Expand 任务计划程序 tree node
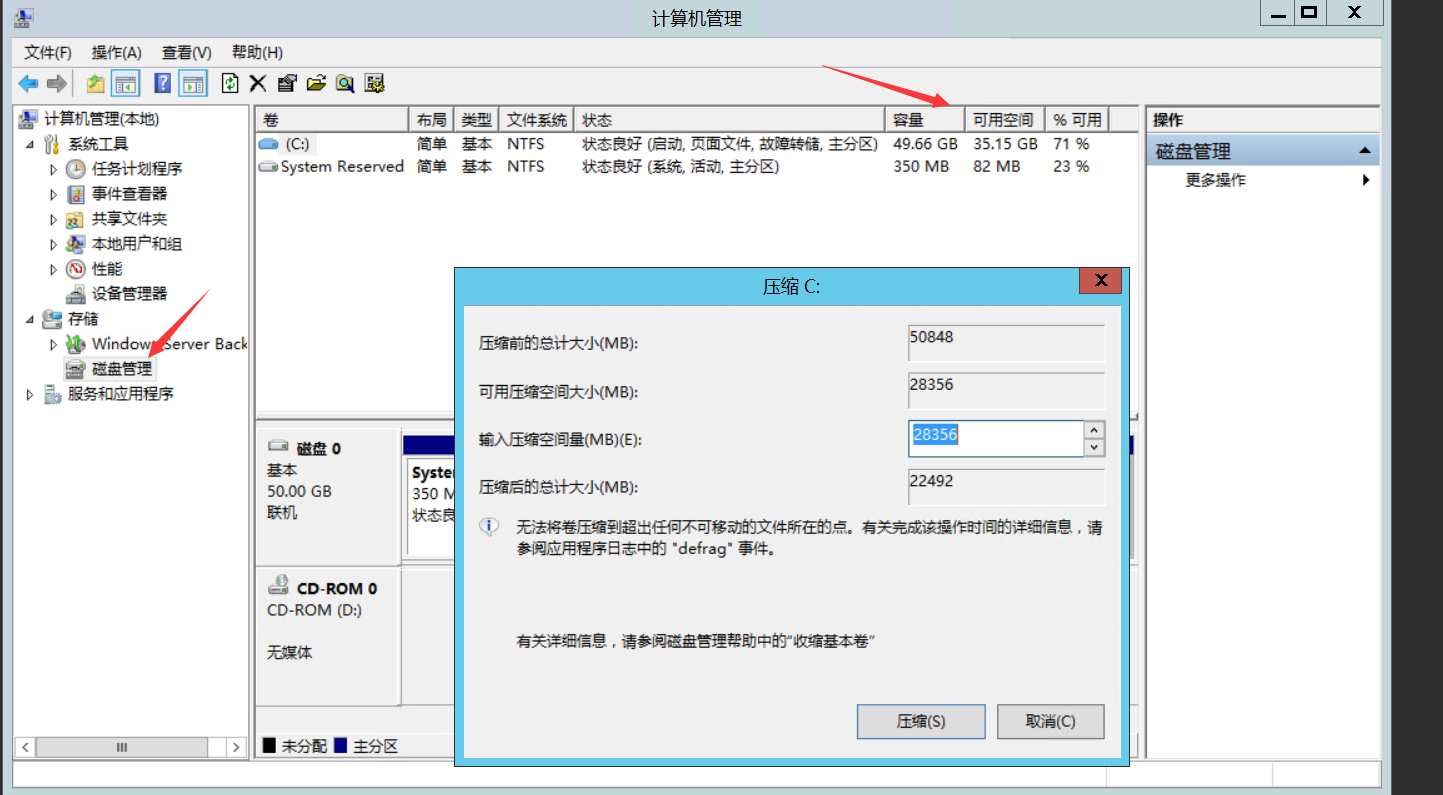1443x795 pixels. (x=52, y=168)
